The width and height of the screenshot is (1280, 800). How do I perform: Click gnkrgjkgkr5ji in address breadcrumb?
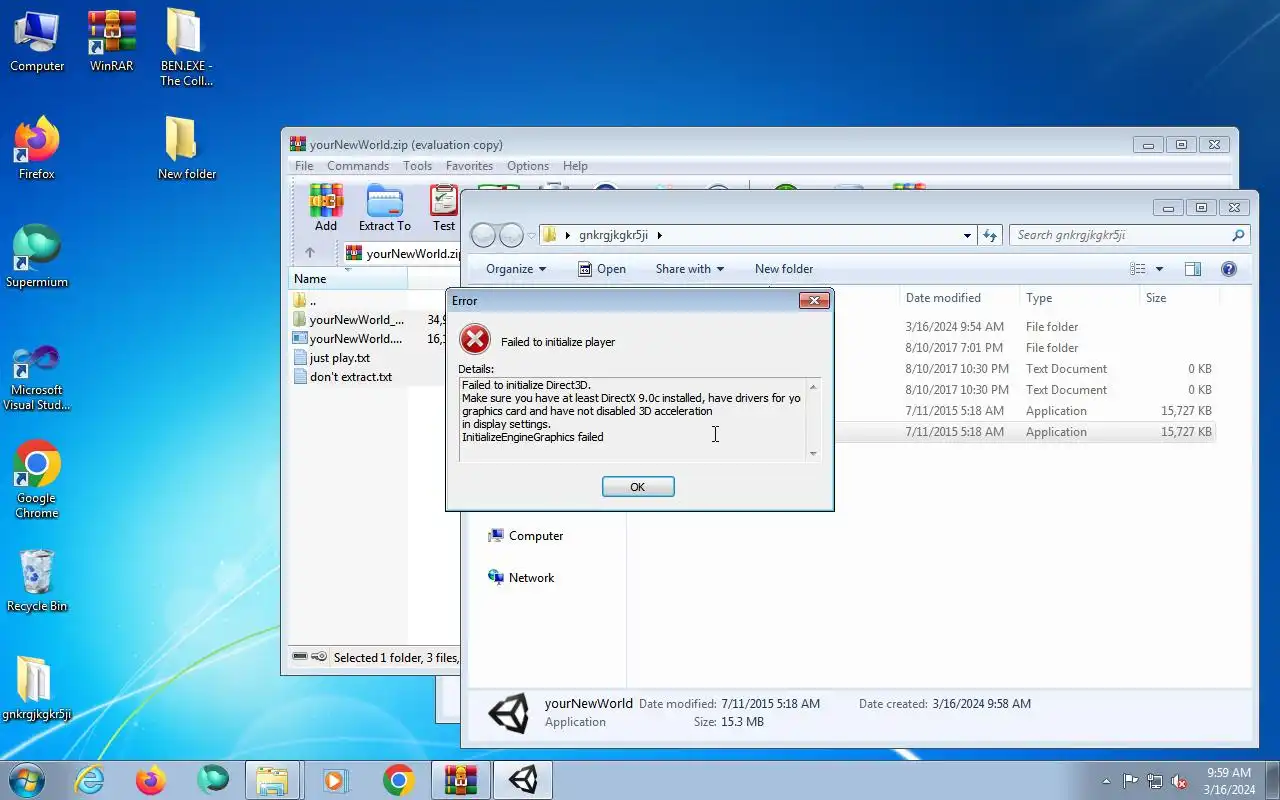pos(614,235)
